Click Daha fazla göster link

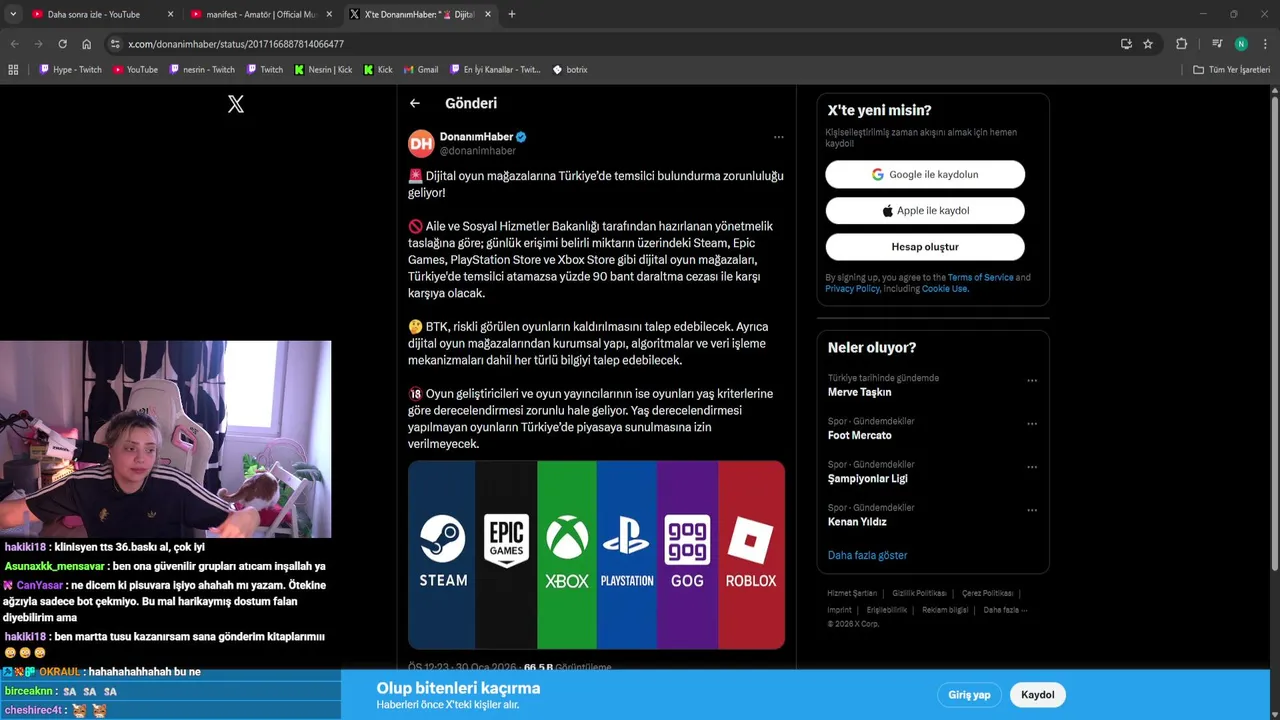pos(867,555)
